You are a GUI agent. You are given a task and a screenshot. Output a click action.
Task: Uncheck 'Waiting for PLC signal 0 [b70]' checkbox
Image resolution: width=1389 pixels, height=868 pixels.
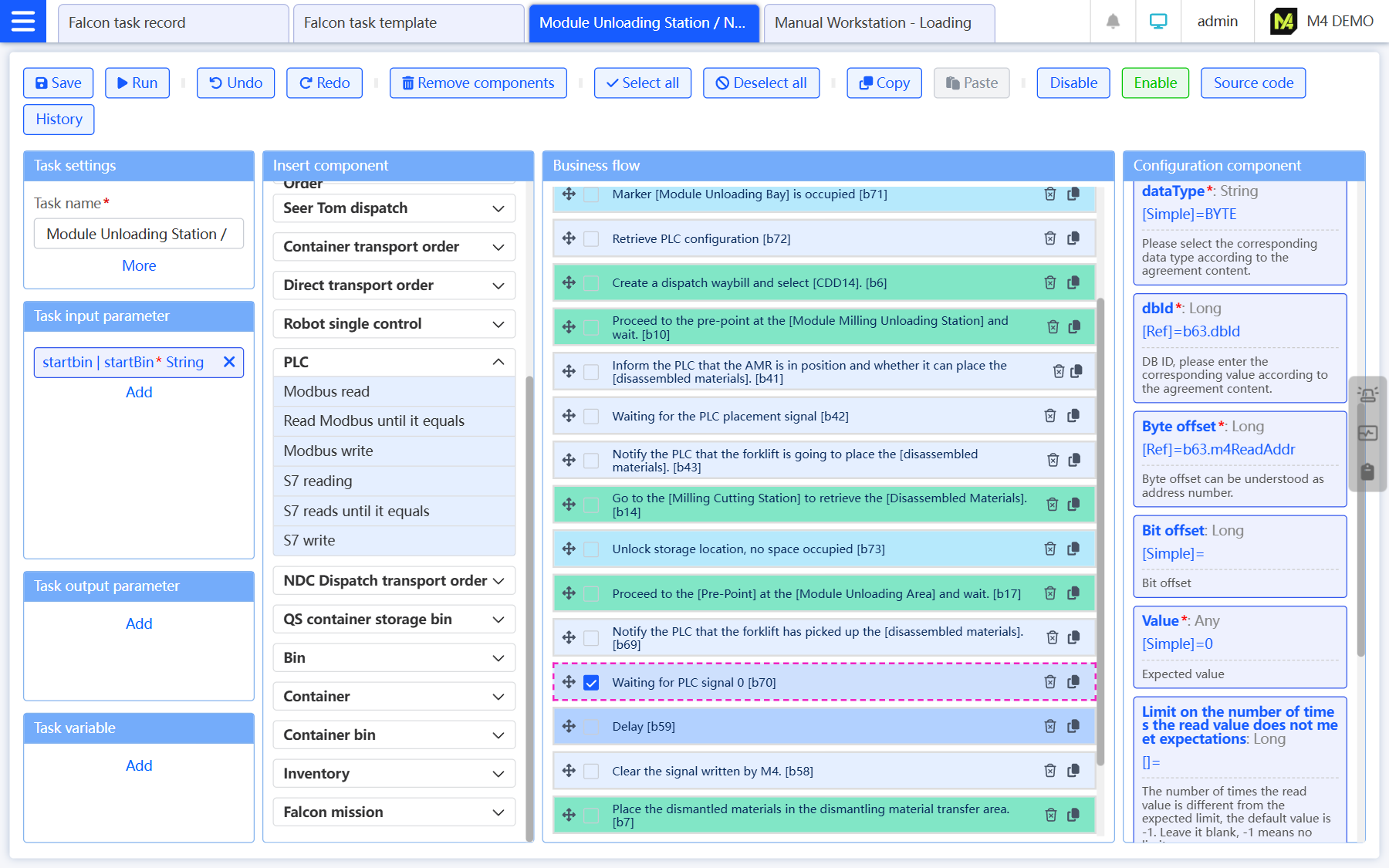591,682
